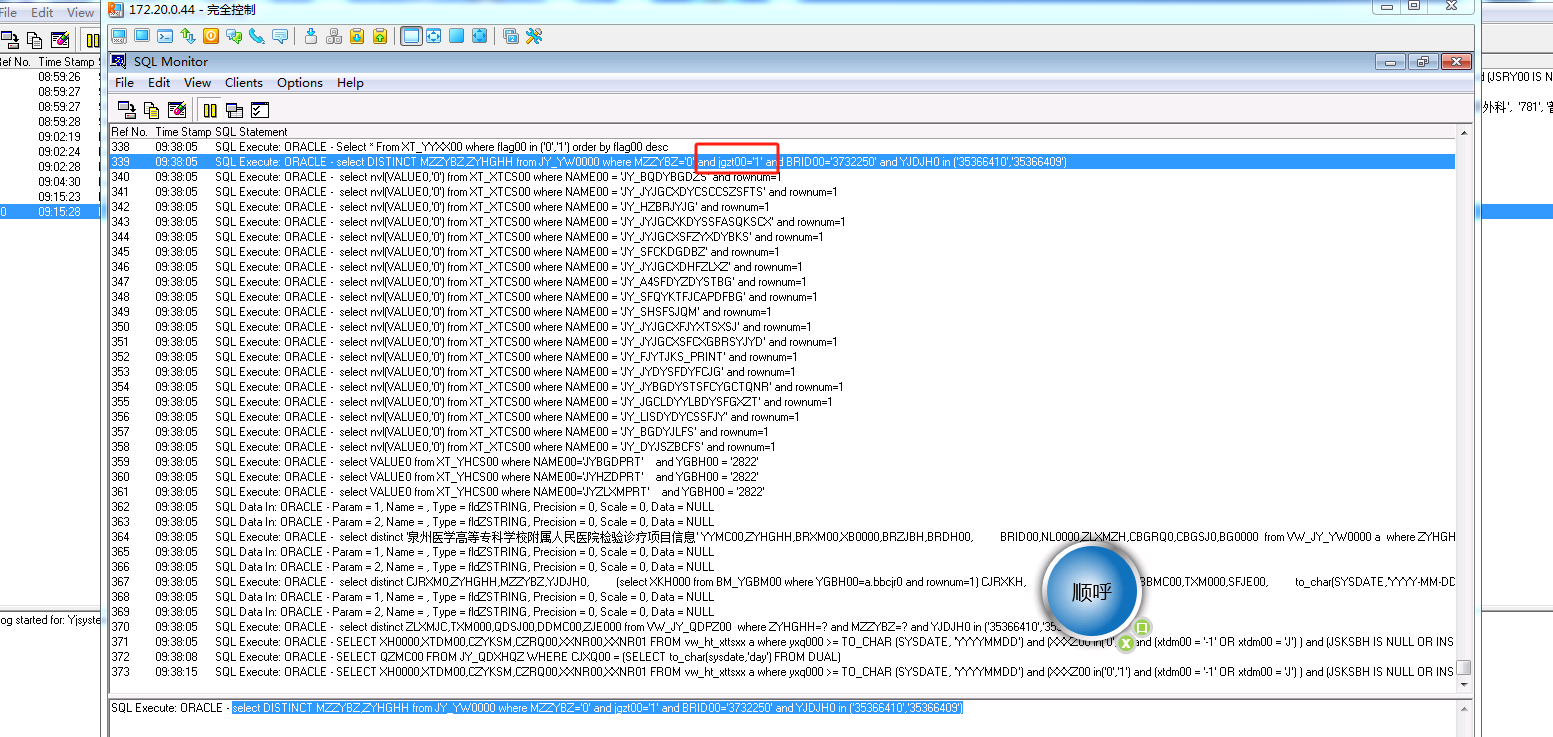Viewport: 1553px width, 737px height.
Task: Click the green square button on the floating widget
Action: coord(1142,627)
